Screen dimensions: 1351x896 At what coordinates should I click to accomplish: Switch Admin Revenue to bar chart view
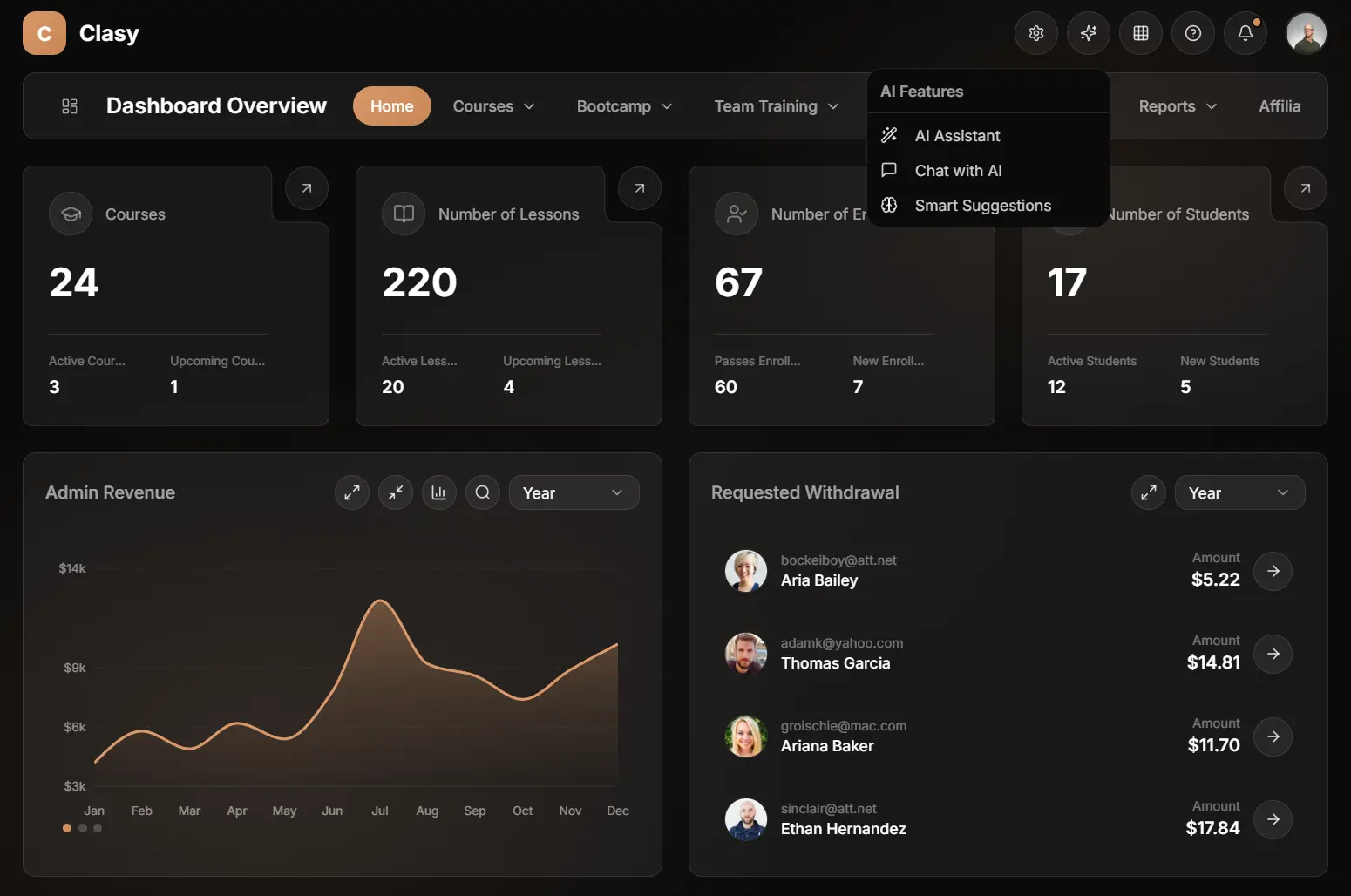click(438, 492)
